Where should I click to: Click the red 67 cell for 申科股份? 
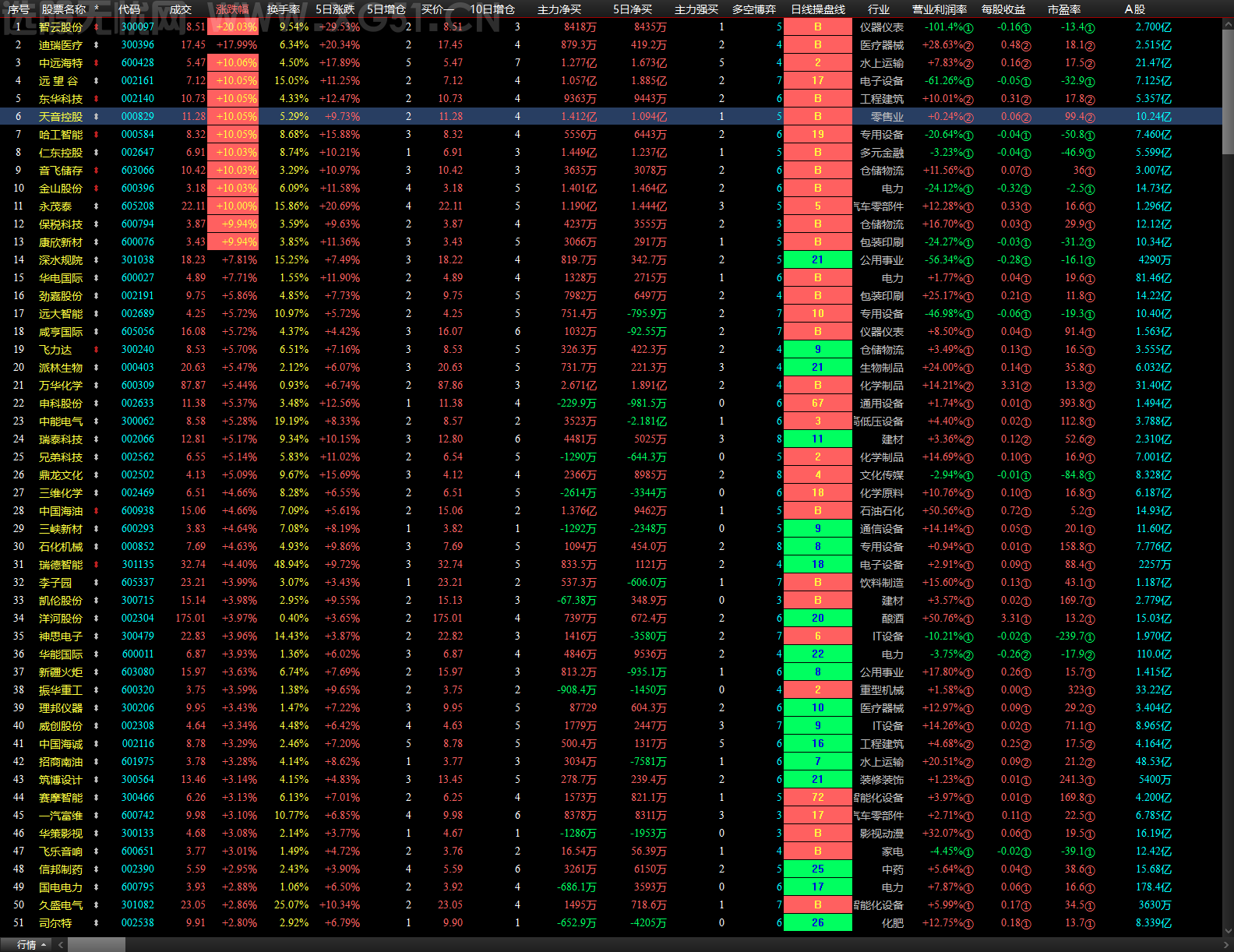818,404
